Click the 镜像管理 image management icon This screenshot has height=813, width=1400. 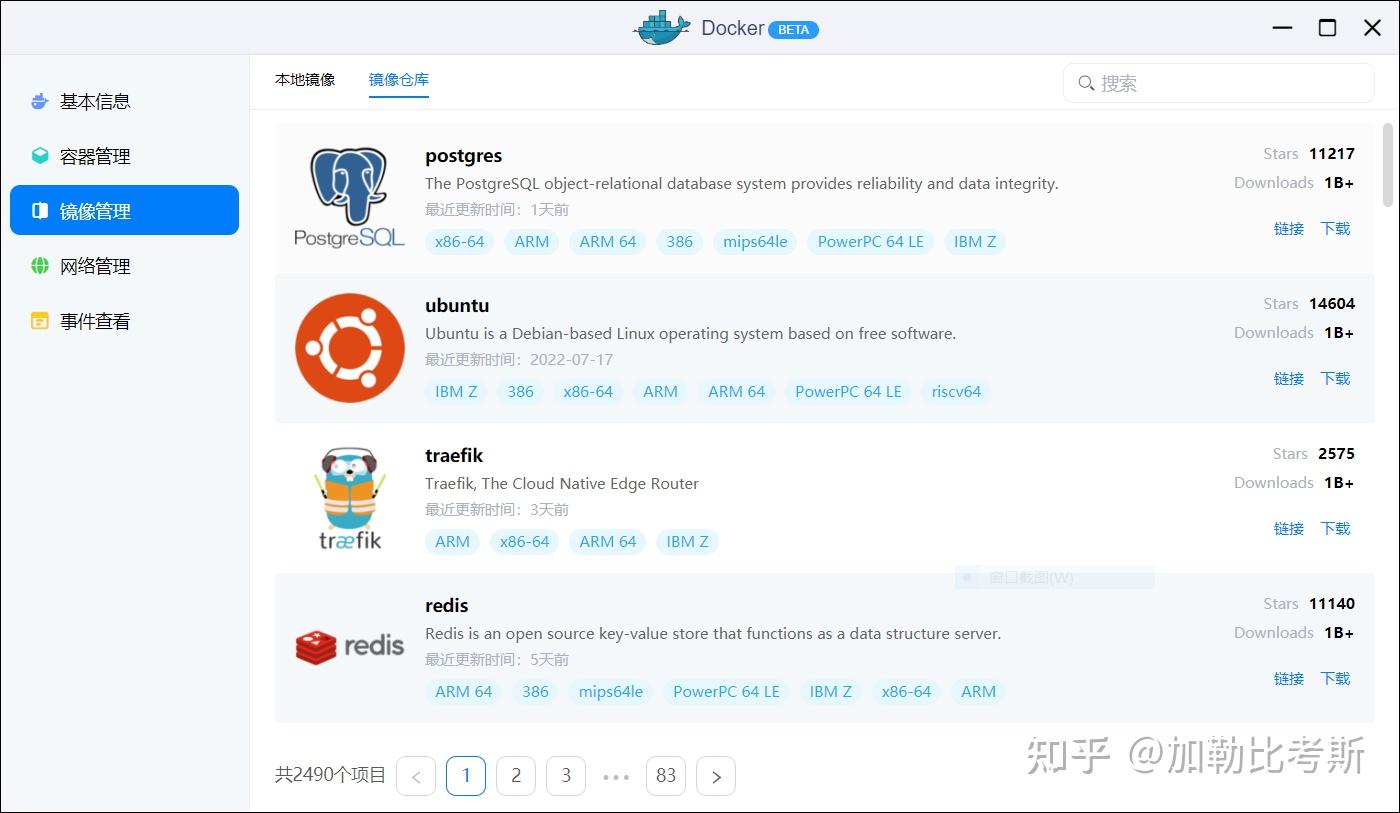point(38,210)
